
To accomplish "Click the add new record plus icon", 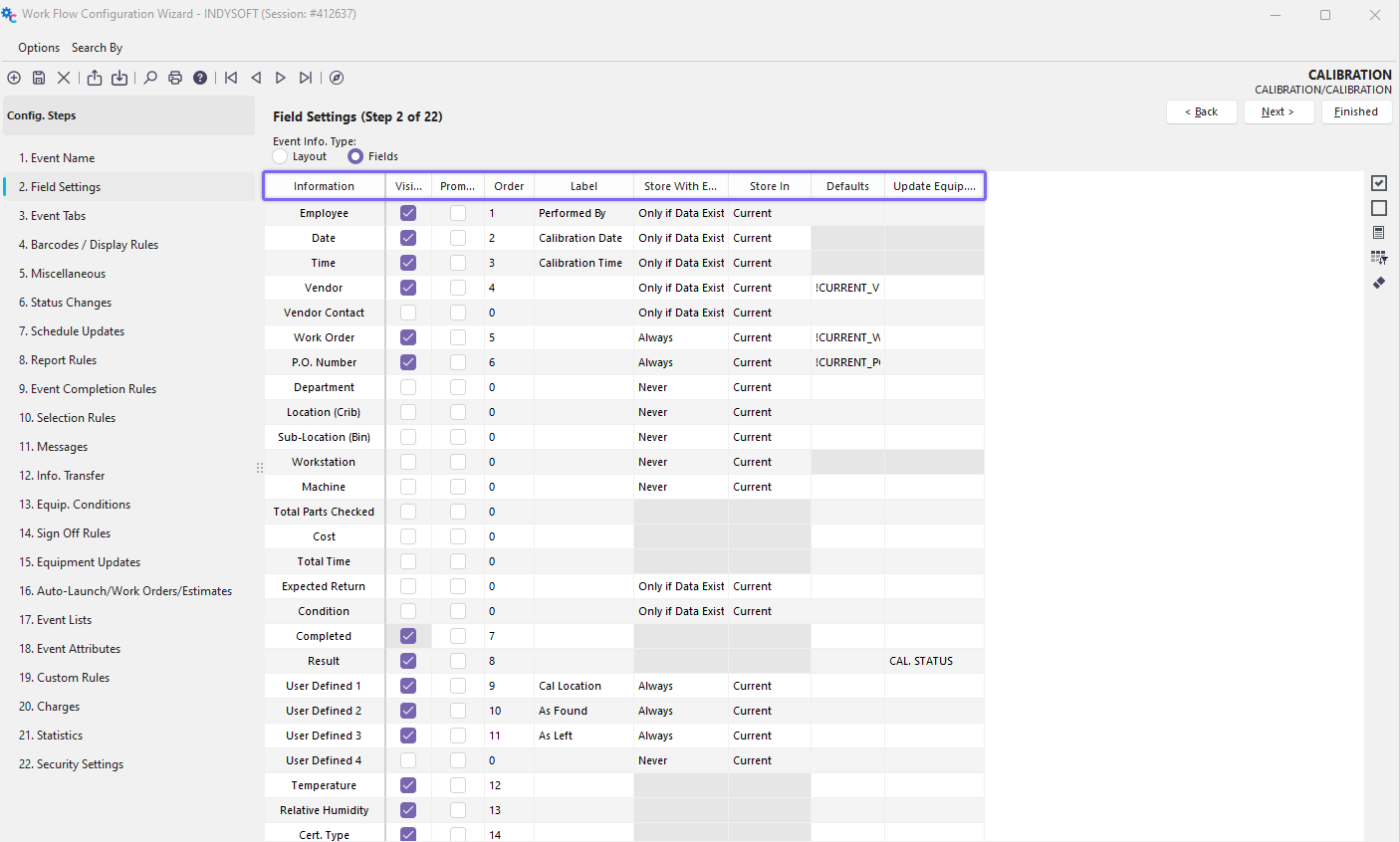I will (x=14, y=78).
